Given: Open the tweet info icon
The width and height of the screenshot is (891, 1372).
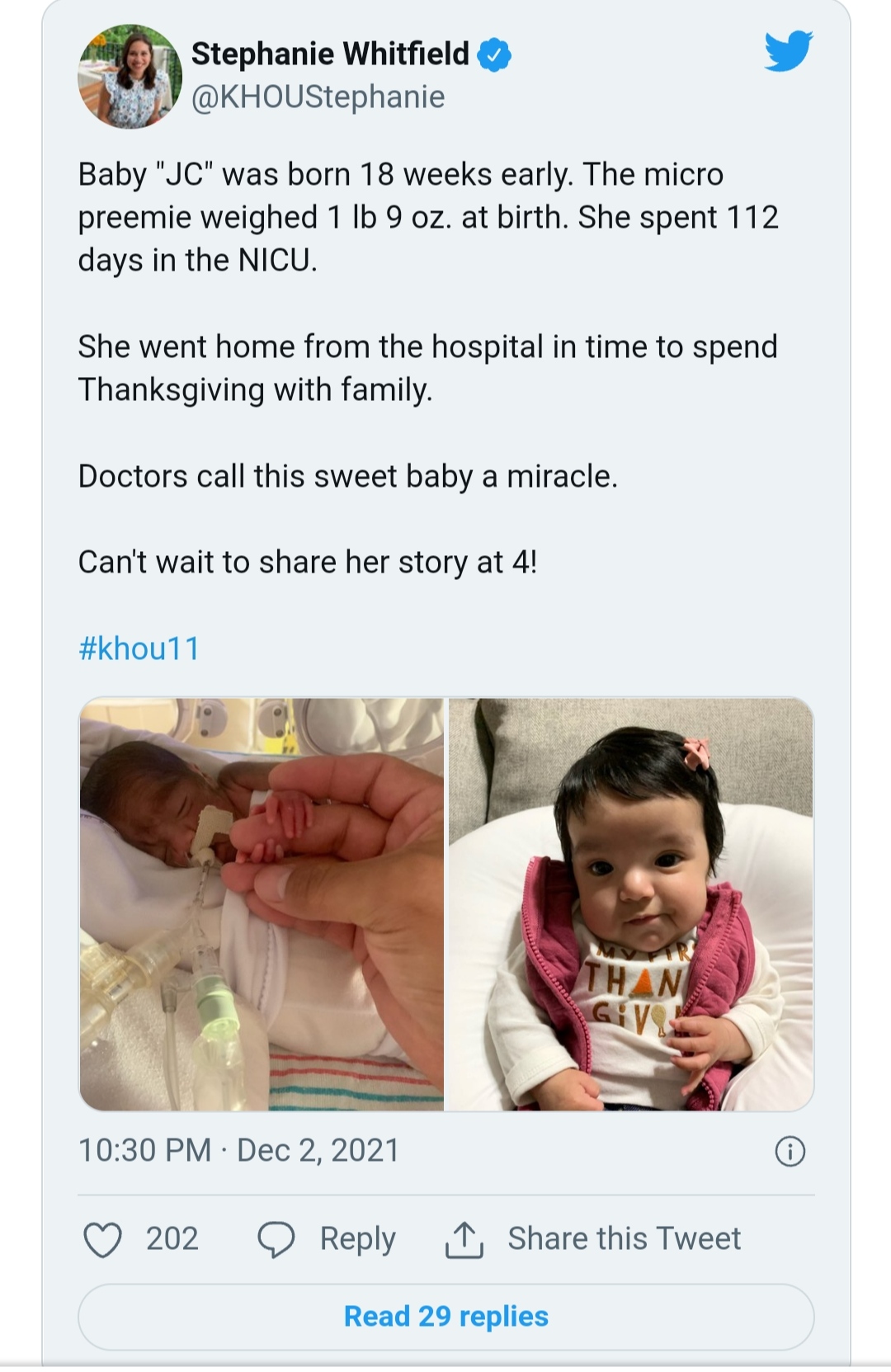Looking at the screenshot, I should 790,1151.
